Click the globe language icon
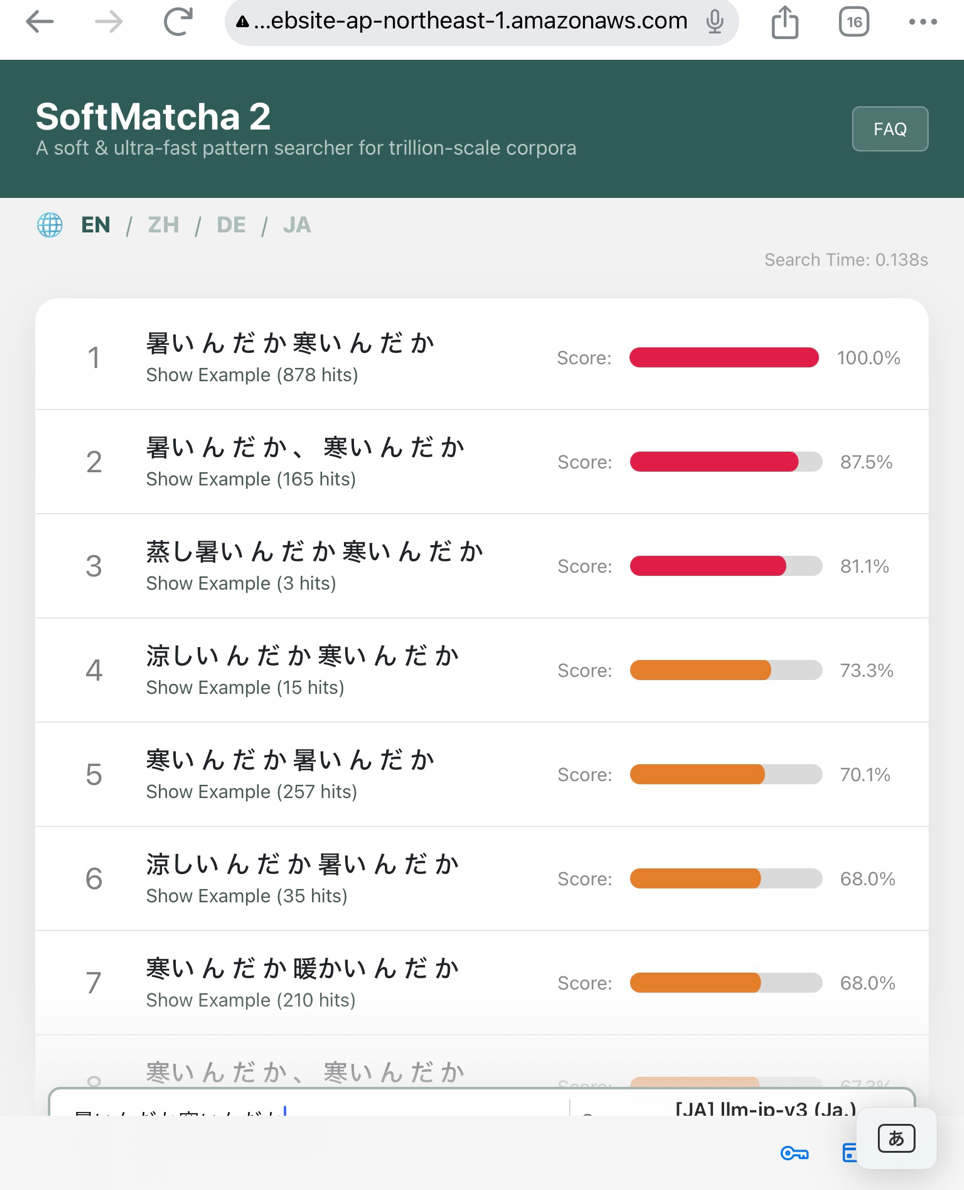The image size is (964, 1190). point(50,225)
